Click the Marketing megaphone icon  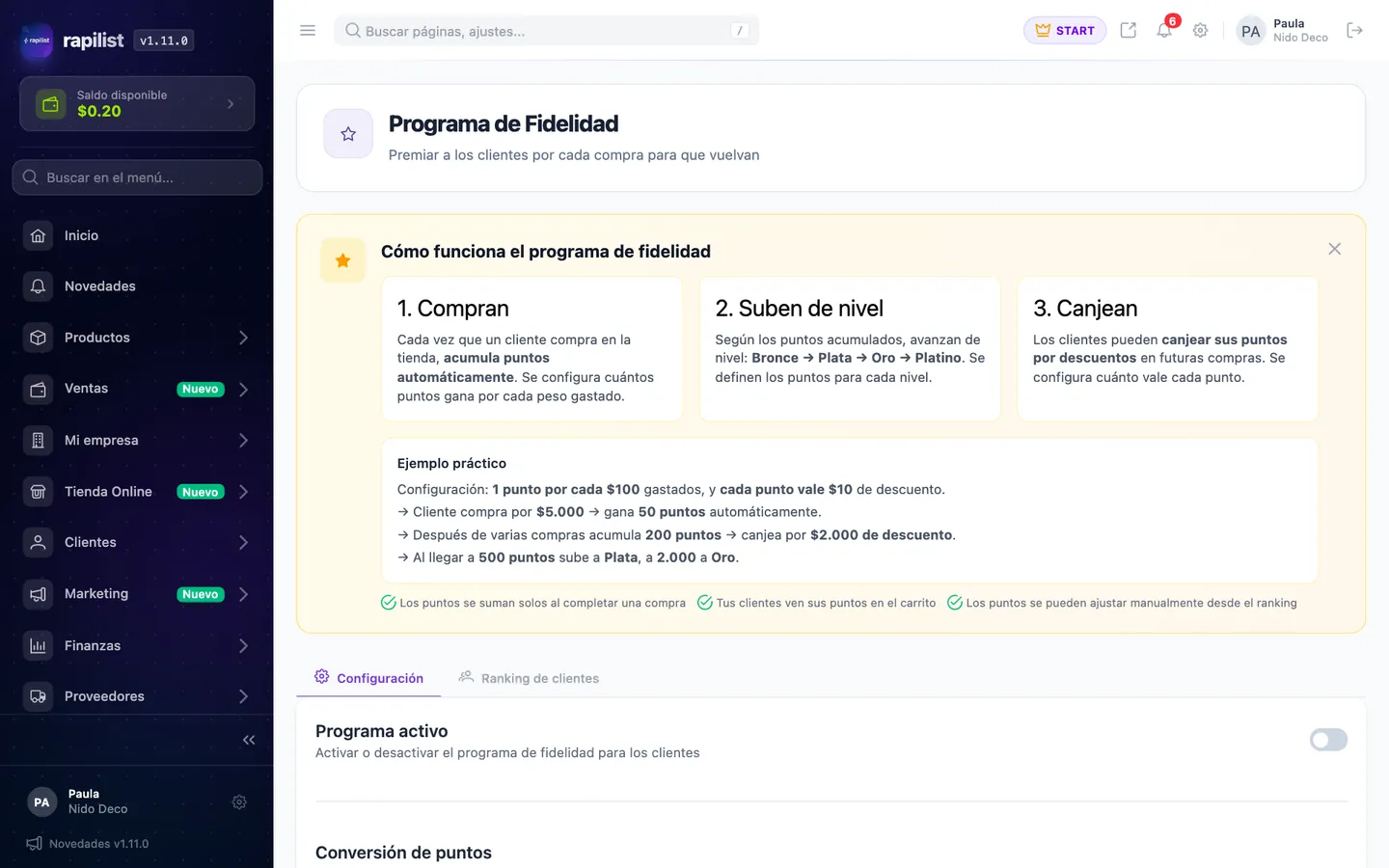pyautogui.click(x=38, y=594)
